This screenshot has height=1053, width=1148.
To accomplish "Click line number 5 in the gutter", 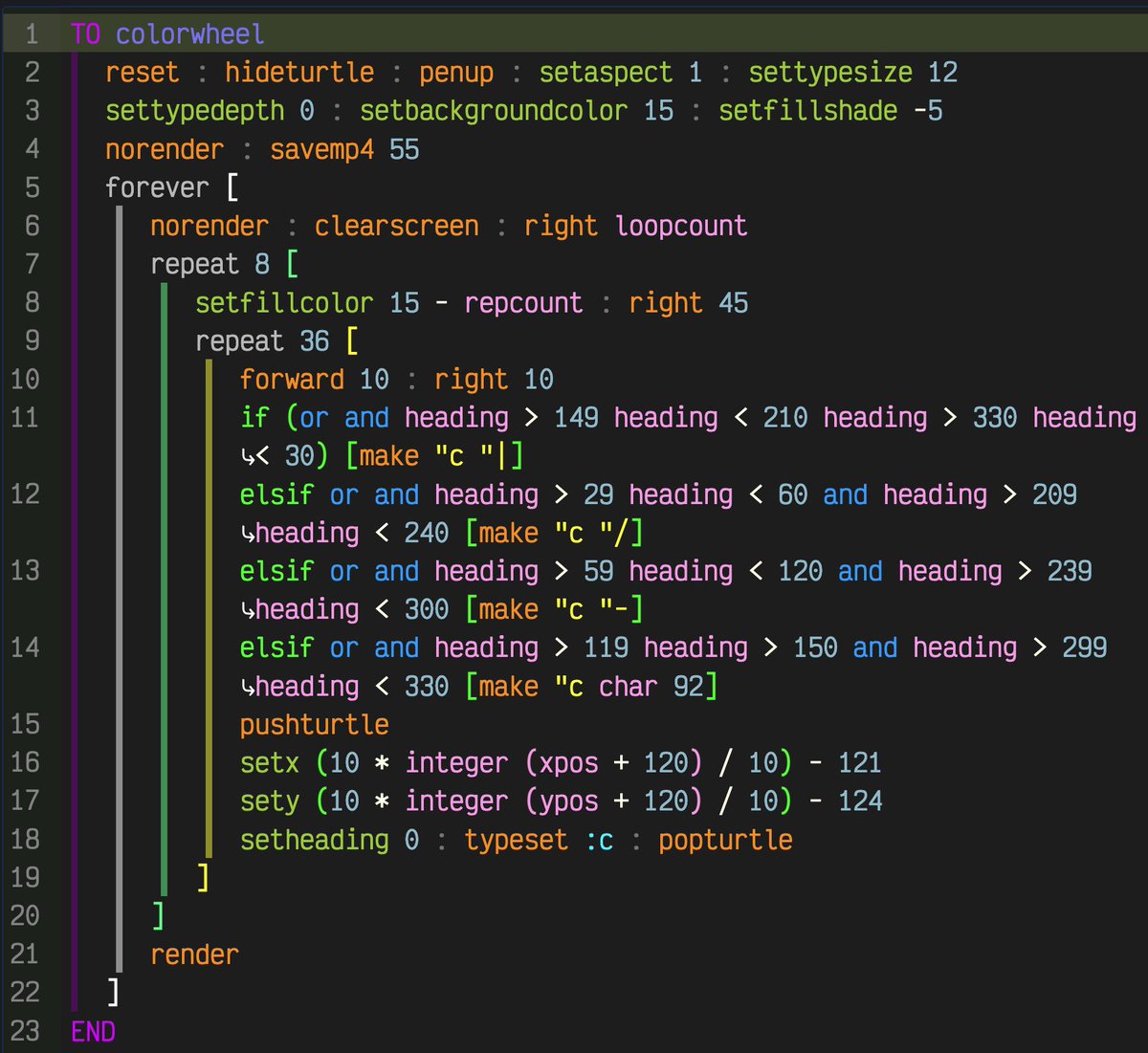I will tap(32, 187).
